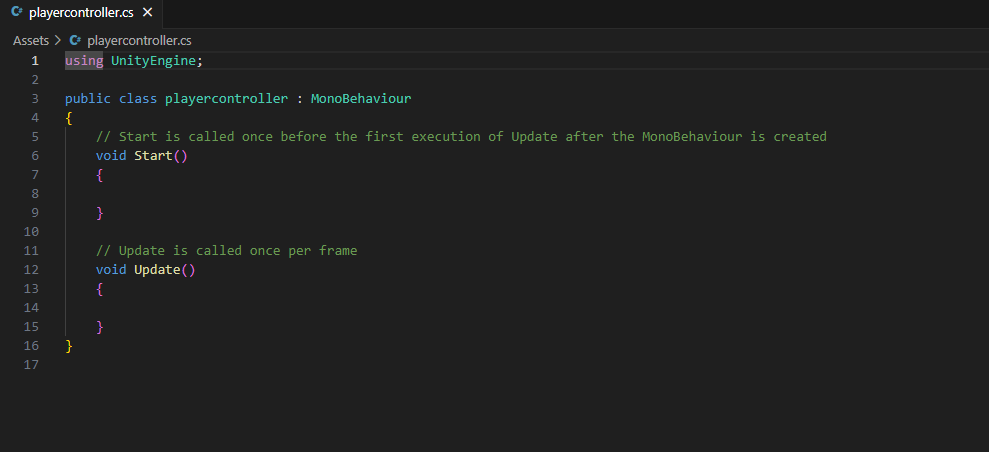Click the C# icon in the breadcrumb bar

[x=75, y=41]
